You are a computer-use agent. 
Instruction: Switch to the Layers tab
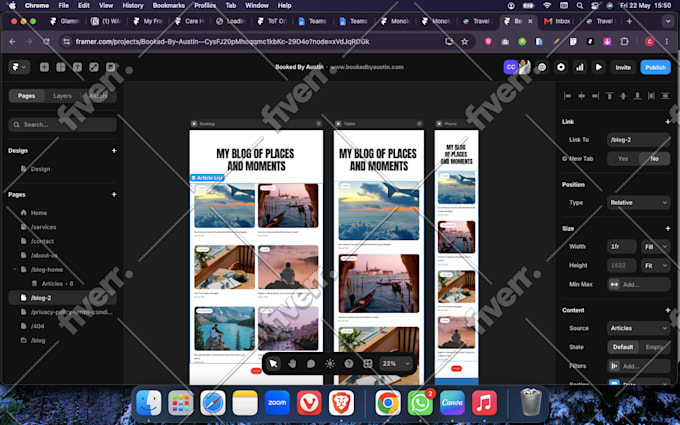click(62, 96)
